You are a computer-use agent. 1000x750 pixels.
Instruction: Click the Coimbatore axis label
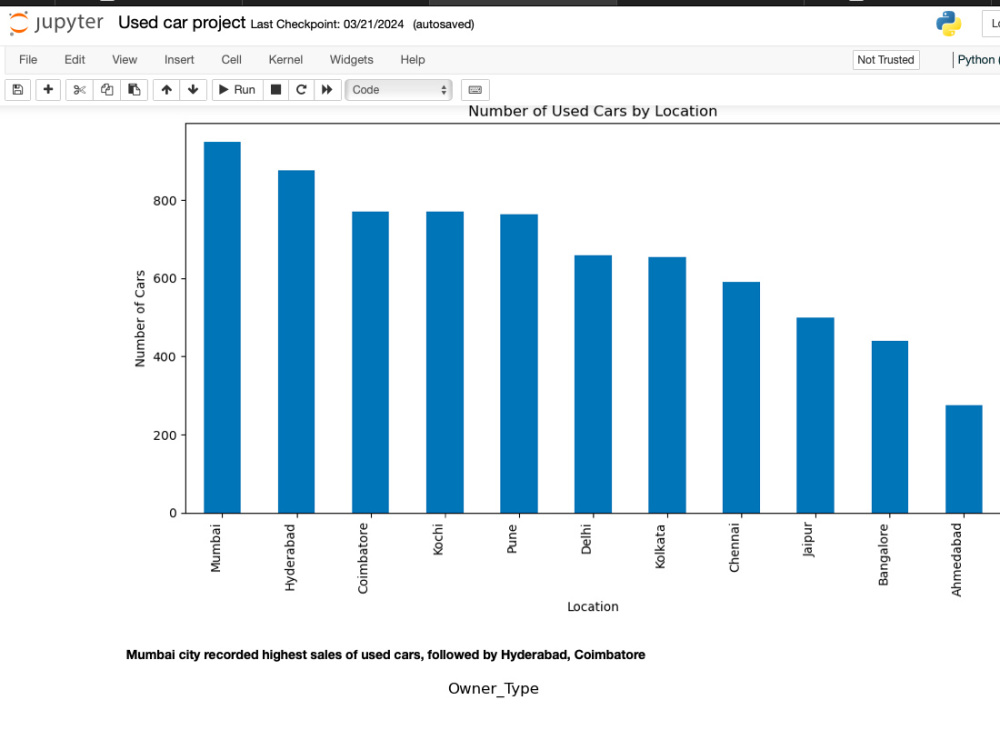(363, 558)
